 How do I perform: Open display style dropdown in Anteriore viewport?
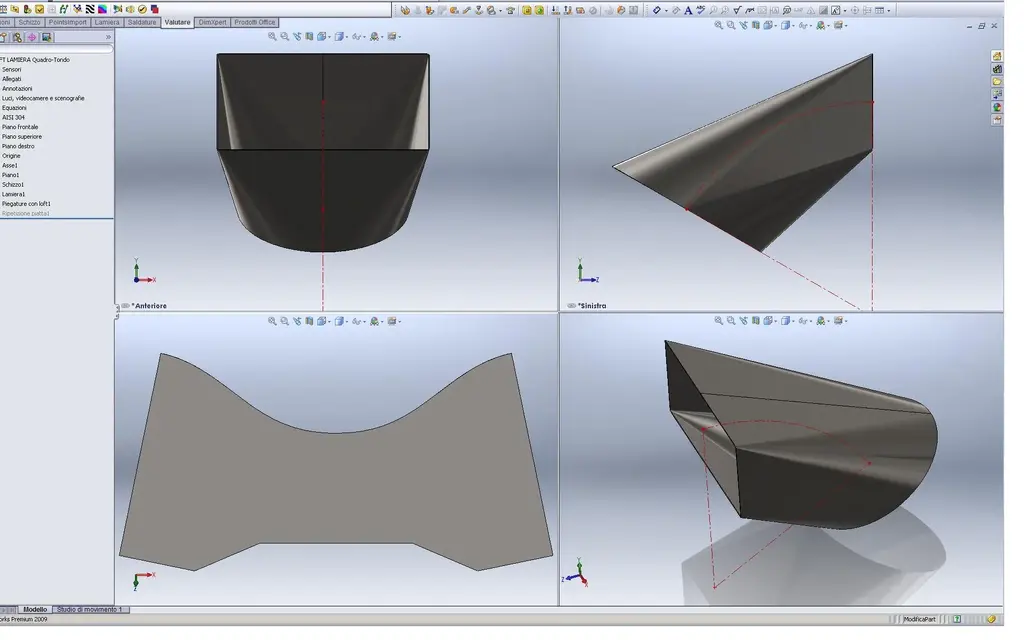pos(341,37)
